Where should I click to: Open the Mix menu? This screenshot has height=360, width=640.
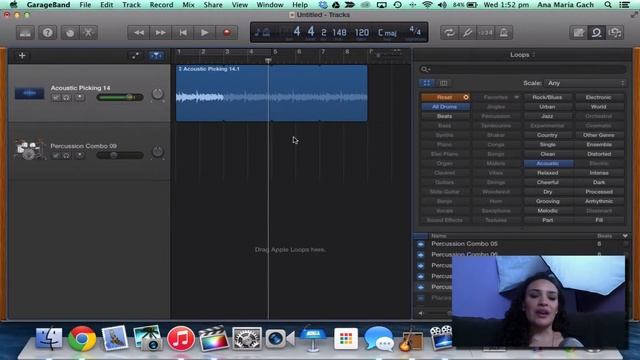[x=189, y=5]
